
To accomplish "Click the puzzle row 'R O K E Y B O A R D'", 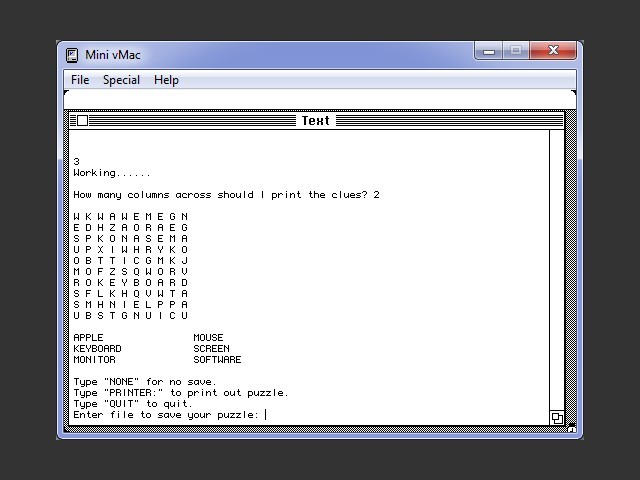I will click(x=131, y=282).
